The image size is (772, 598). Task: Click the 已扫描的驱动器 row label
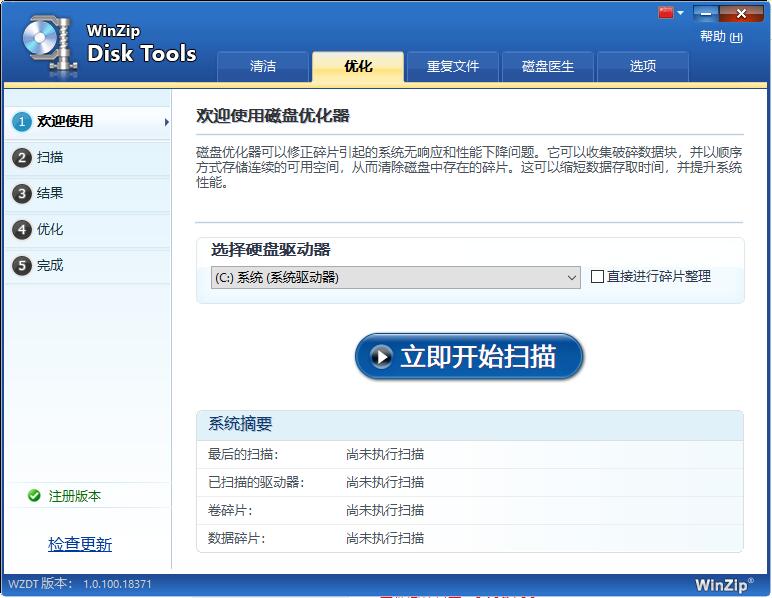pos(256,482)
